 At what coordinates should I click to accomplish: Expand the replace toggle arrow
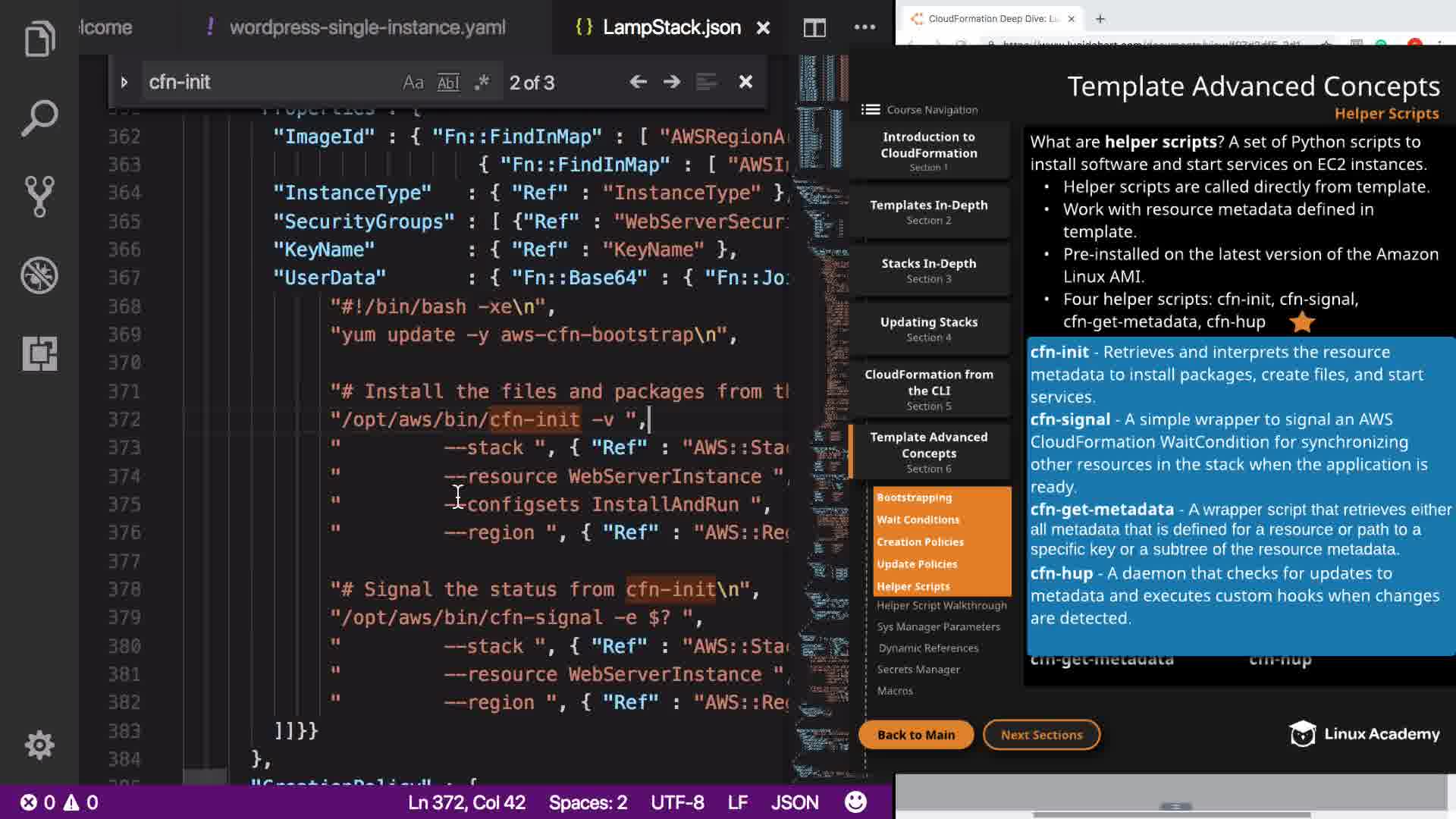[124, 82]
